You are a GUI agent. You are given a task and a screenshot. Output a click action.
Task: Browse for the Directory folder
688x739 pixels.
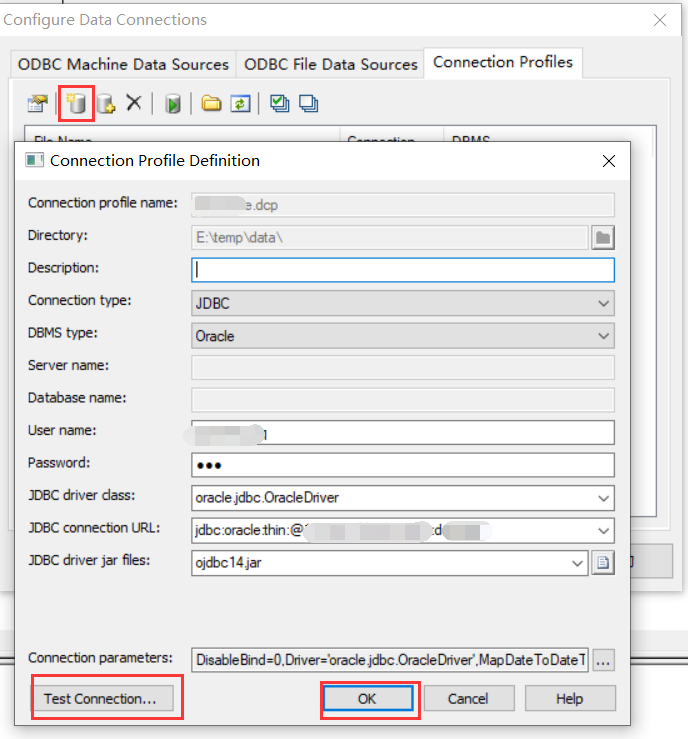(x=603, y=238)
